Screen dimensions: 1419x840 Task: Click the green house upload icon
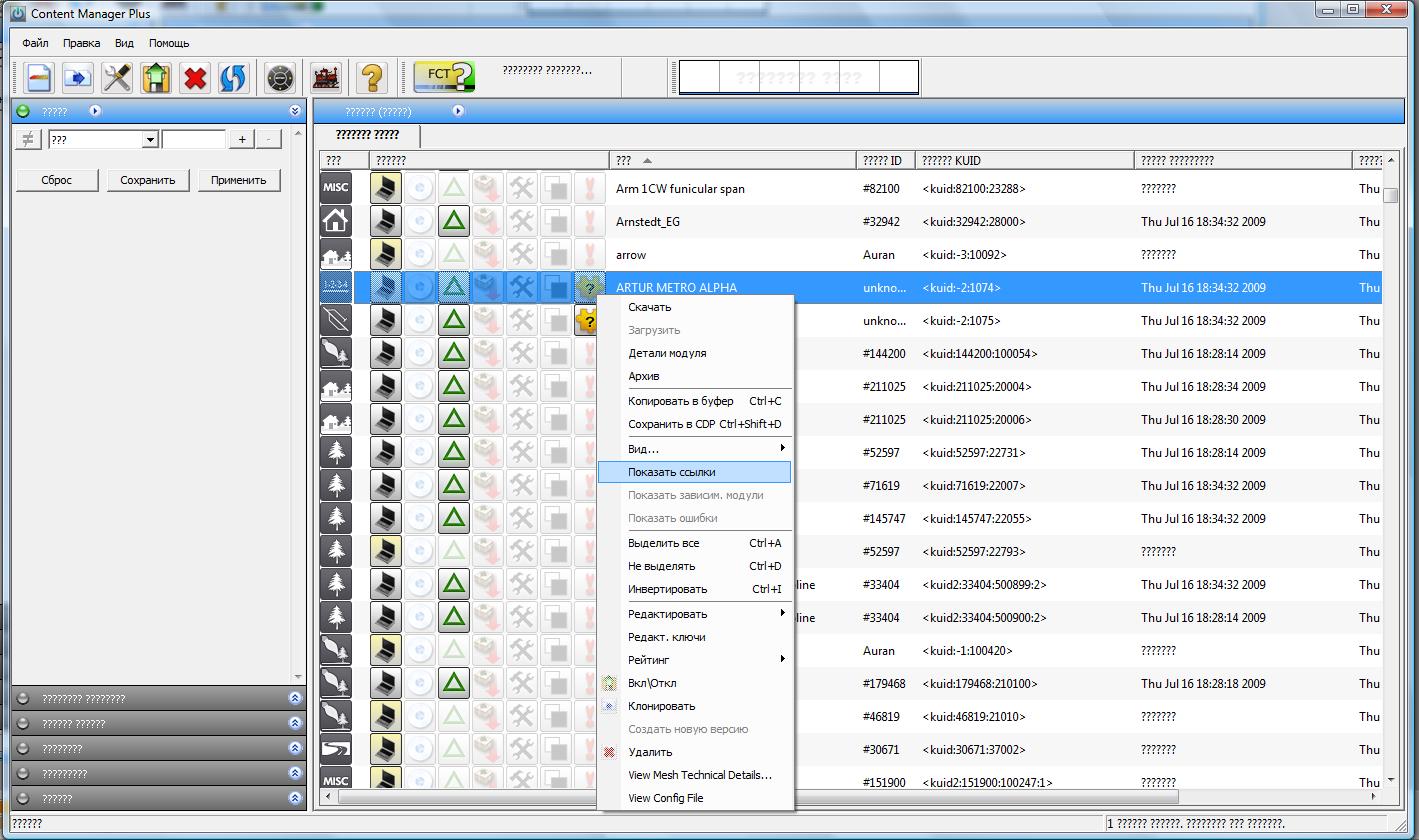click(x=155, y=77)
